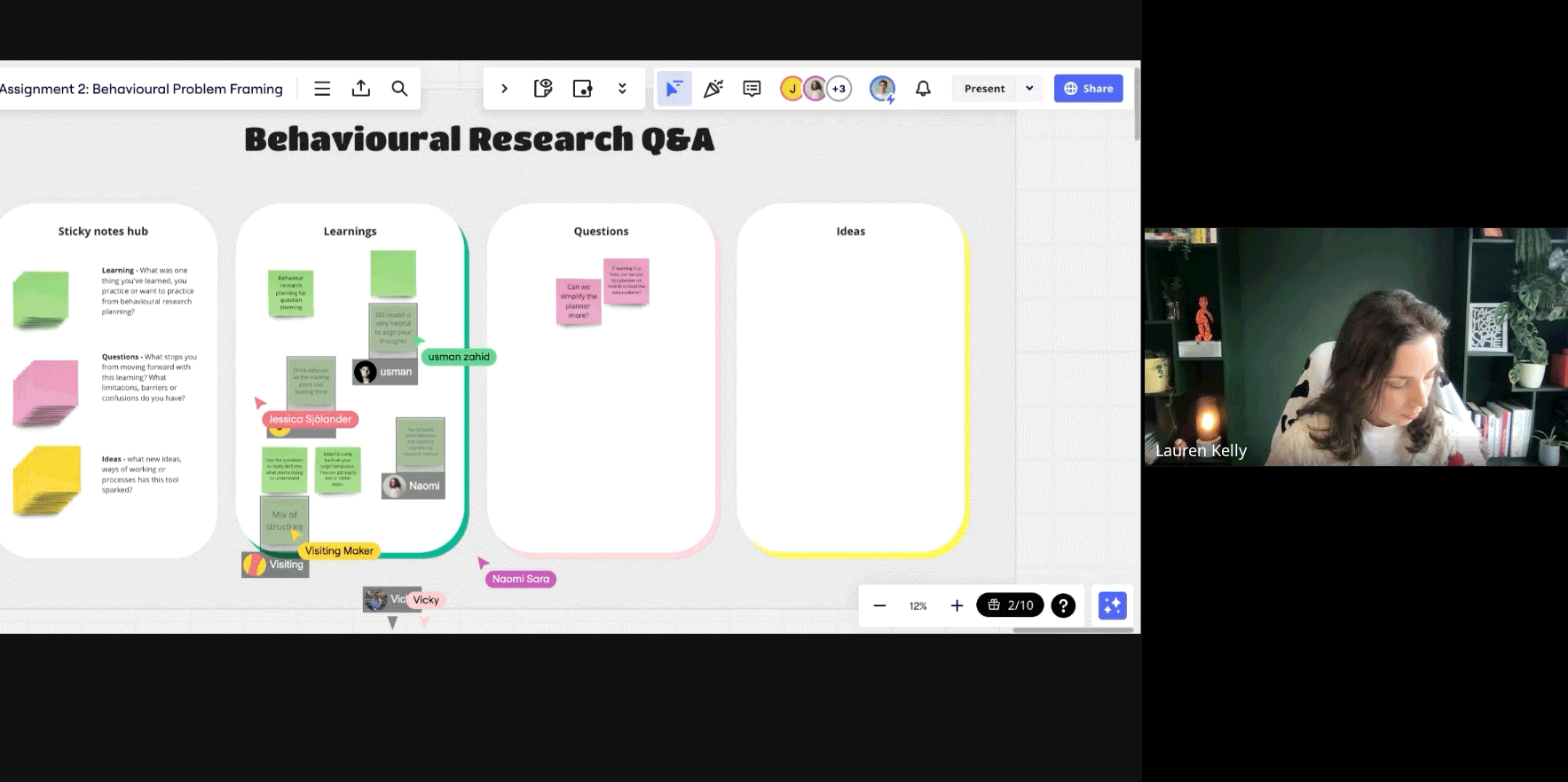Screen dimensions: 1568x782
Task: Click the export board upload icon
Action: [361, 89]
